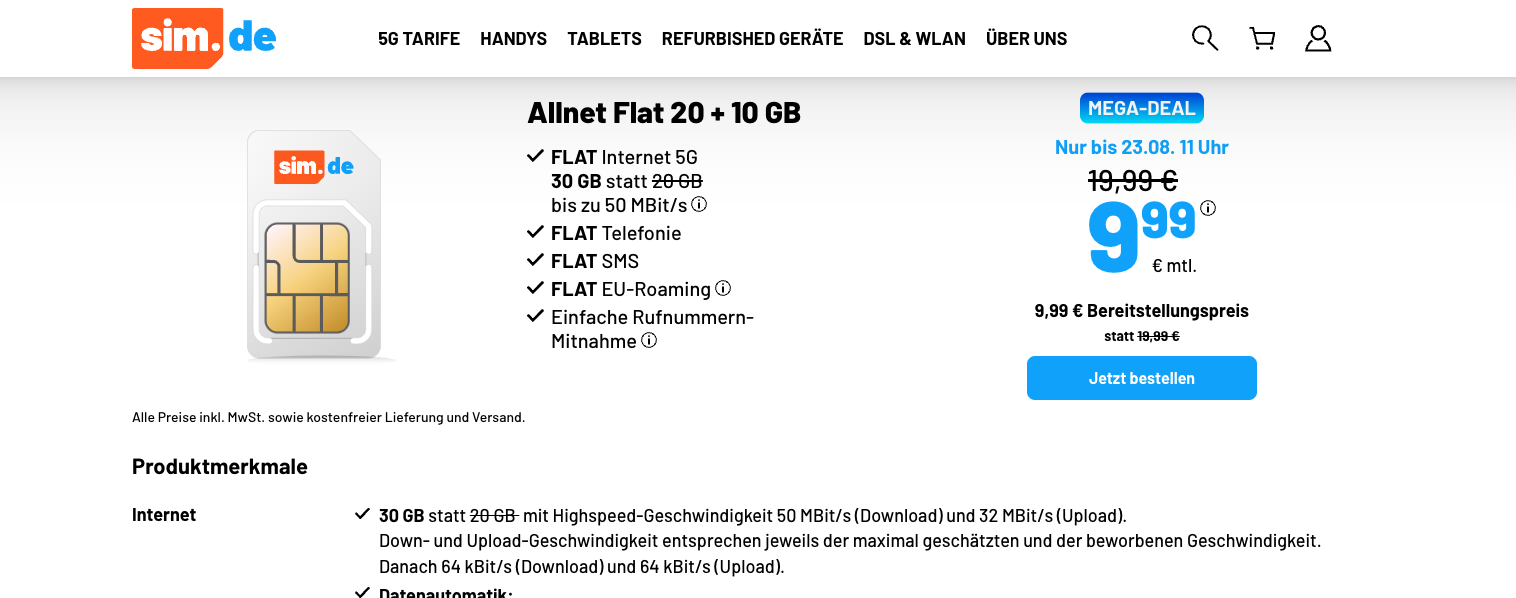Viewport: 1516px width, 598px height.
Task: Click the Nur bis 23.08. 11 Uhr text
Action: tap(1141, 148)
